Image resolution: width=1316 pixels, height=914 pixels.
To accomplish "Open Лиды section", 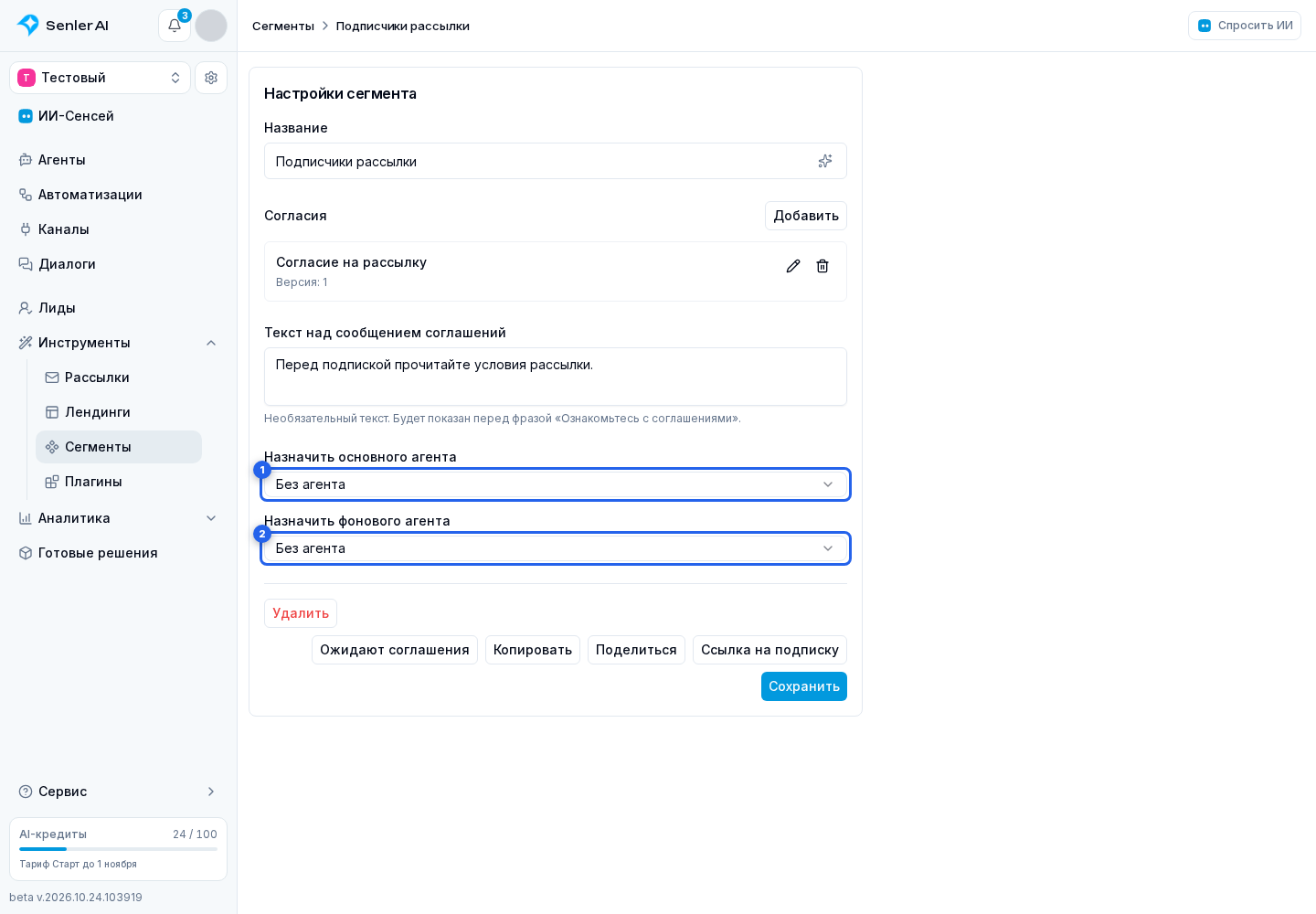I will (x=119, y=308).
